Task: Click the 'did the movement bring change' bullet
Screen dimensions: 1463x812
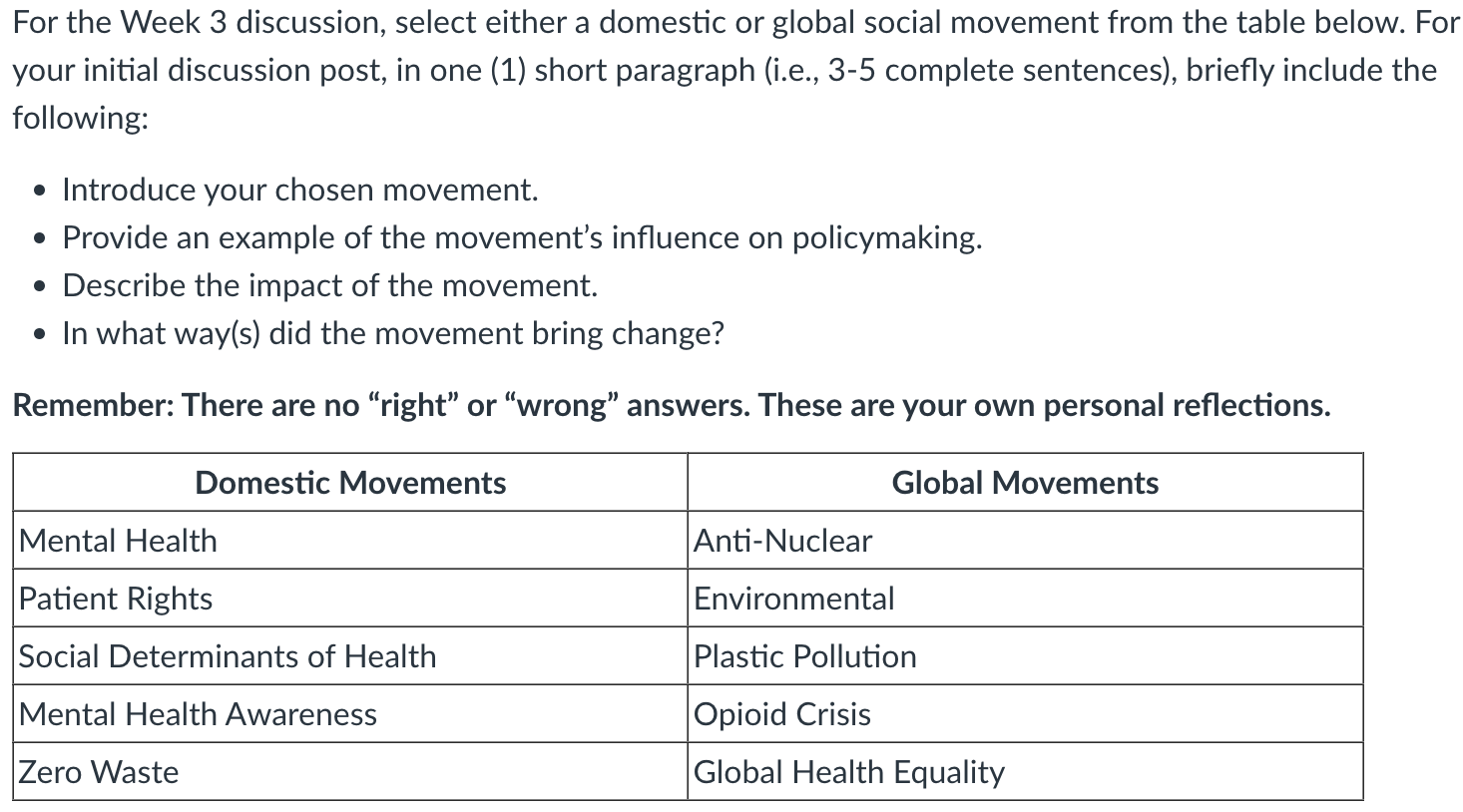Action: (x=393, y=333)
